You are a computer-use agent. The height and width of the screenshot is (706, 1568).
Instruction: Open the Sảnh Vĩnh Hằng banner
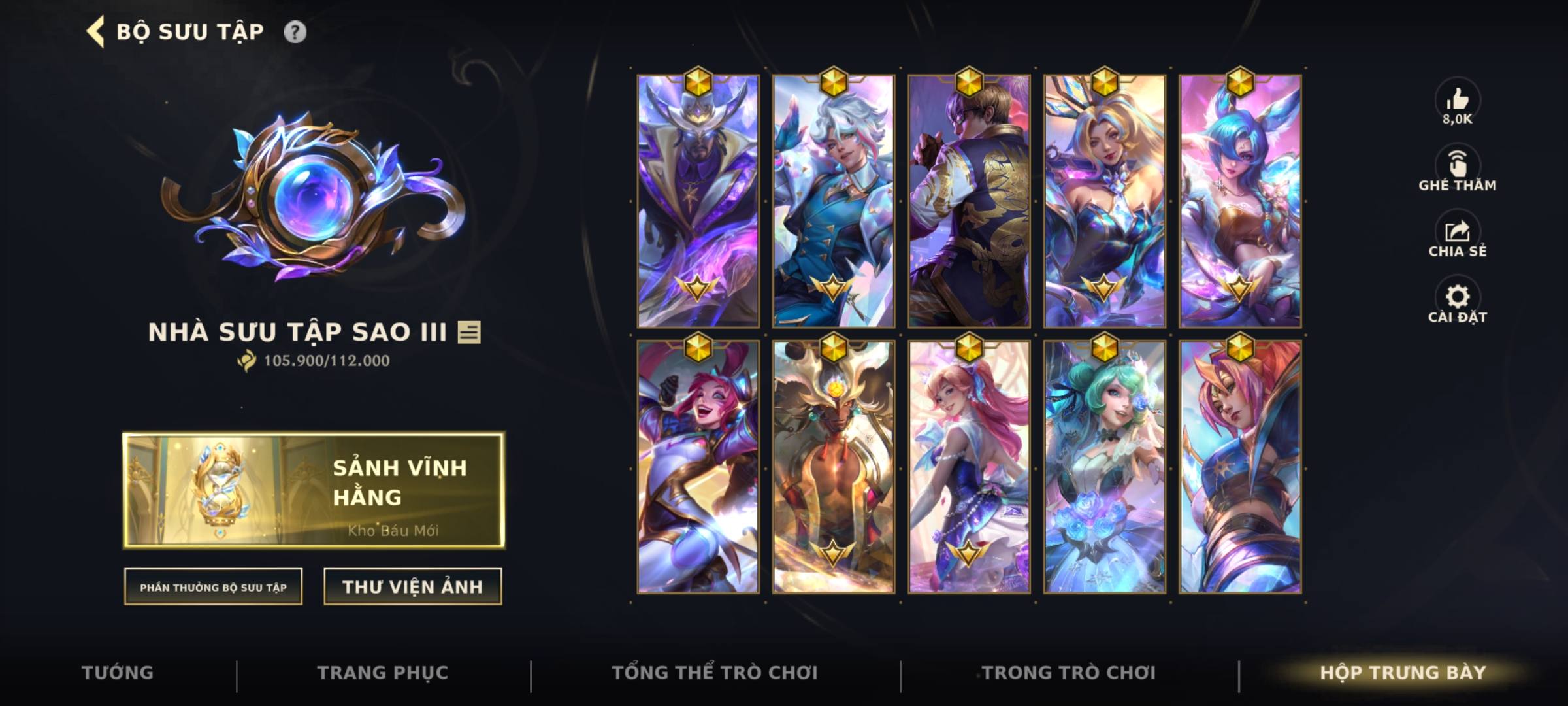314,490
